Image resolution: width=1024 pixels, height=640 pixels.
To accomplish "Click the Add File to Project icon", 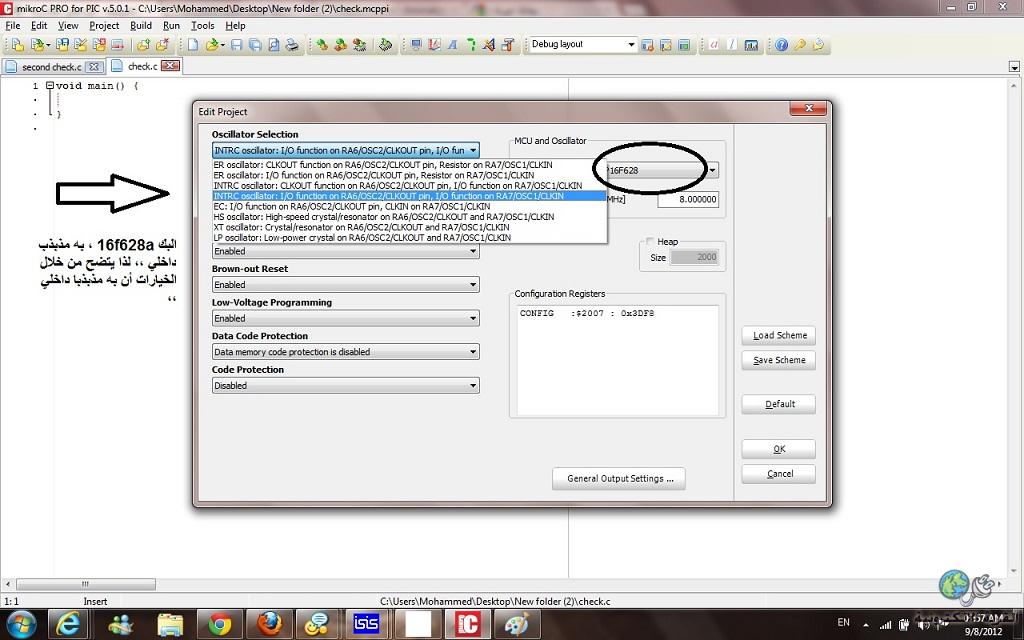I will click(x=143, y=44).
